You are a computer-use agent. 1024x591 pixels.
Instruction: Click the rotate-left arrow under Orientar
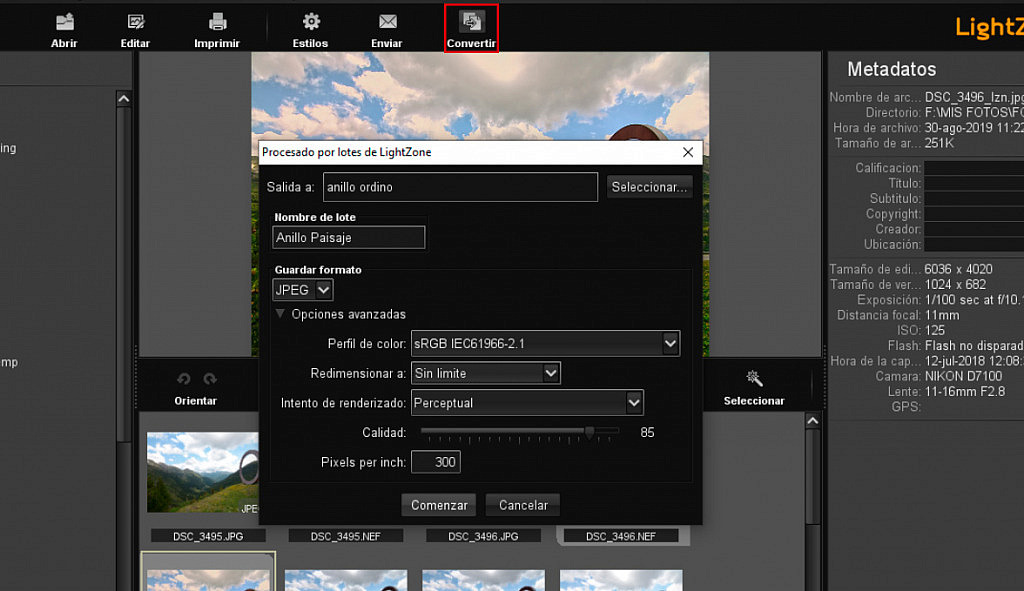(181, 379)
